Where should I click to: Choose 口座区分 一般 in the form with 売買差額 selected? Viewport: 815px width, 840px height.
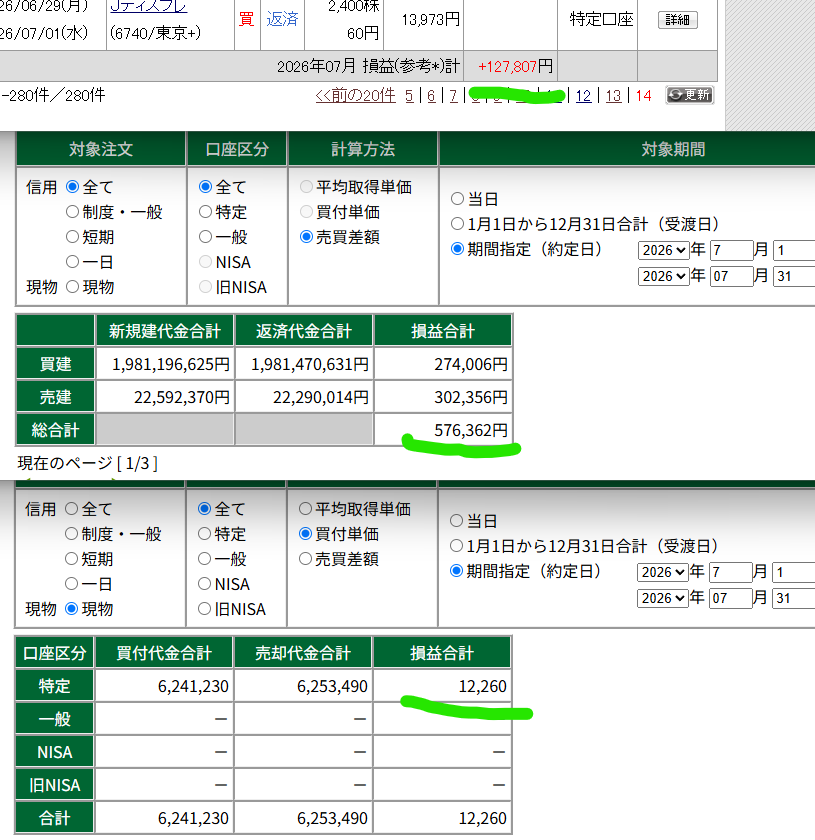[x=205, y=237]
